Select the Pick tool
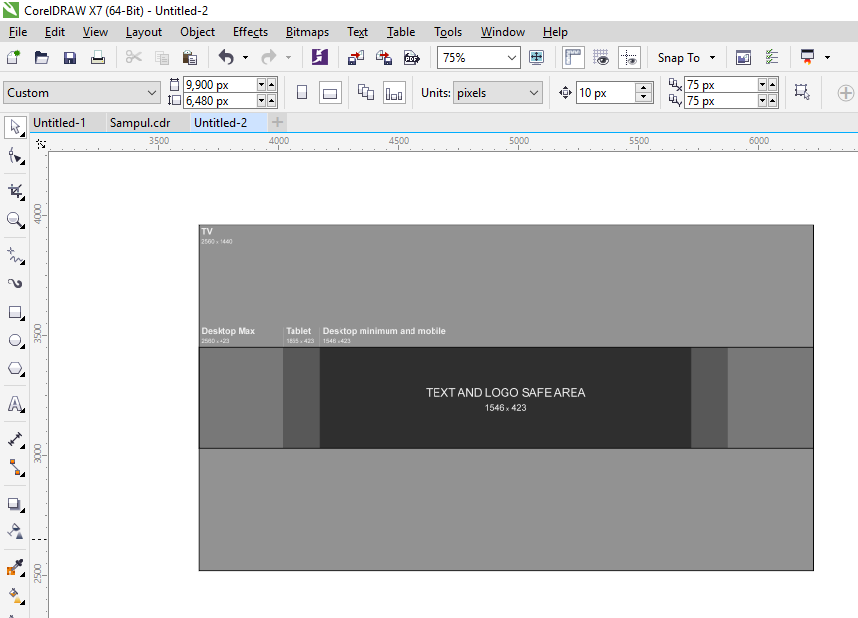The height and width of the screenshot is (618, 858). (x=15, y=128)
